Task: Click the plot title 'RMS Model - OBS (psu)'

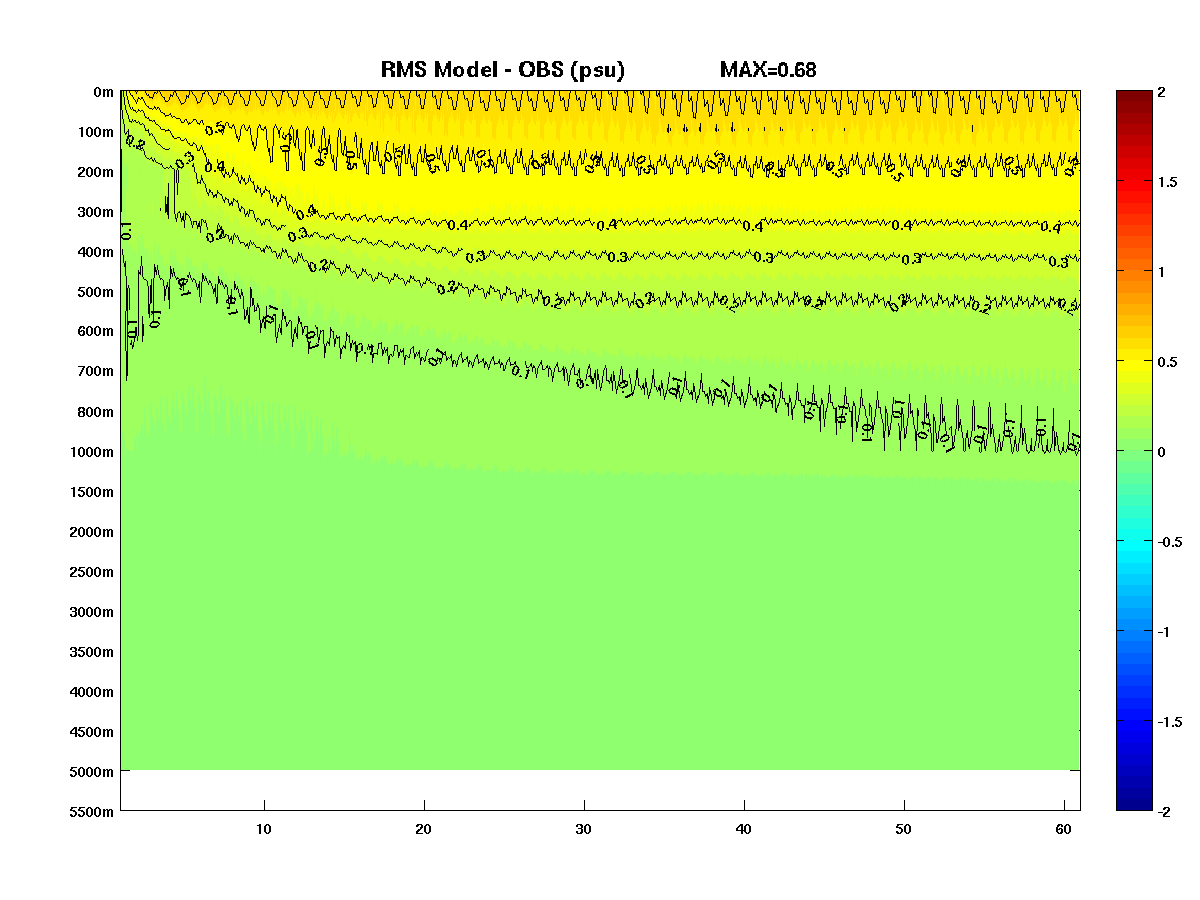Action: coord(503,70)
